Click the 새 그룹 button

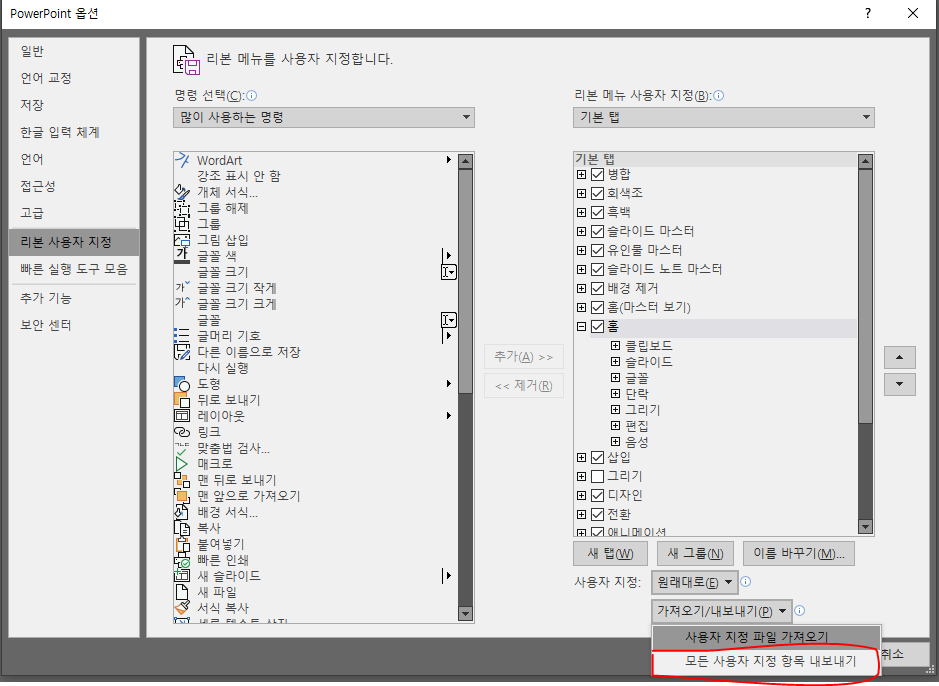(695, 553)
